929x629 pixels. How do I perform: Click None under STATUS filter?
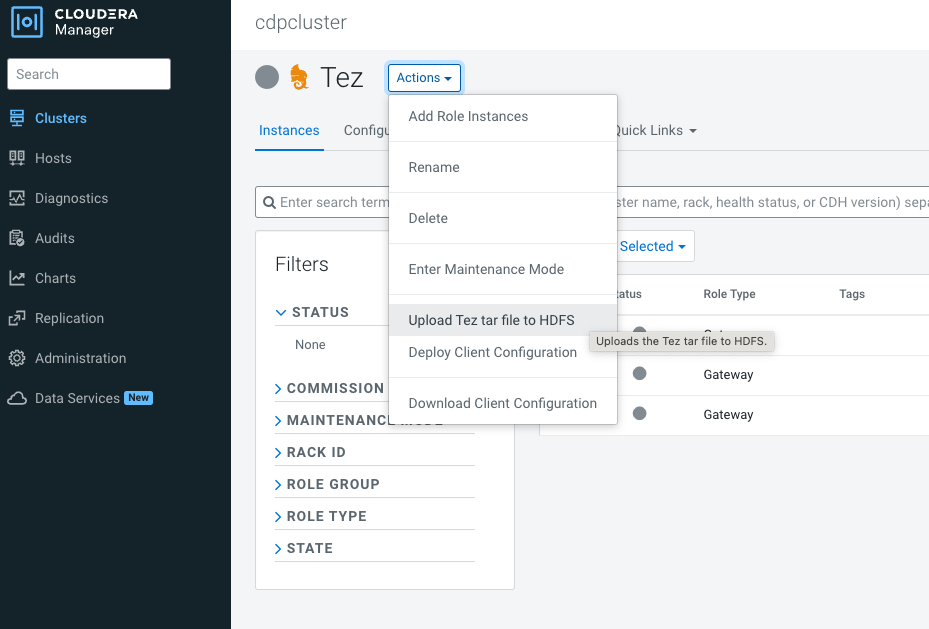[x=310, y=345]
